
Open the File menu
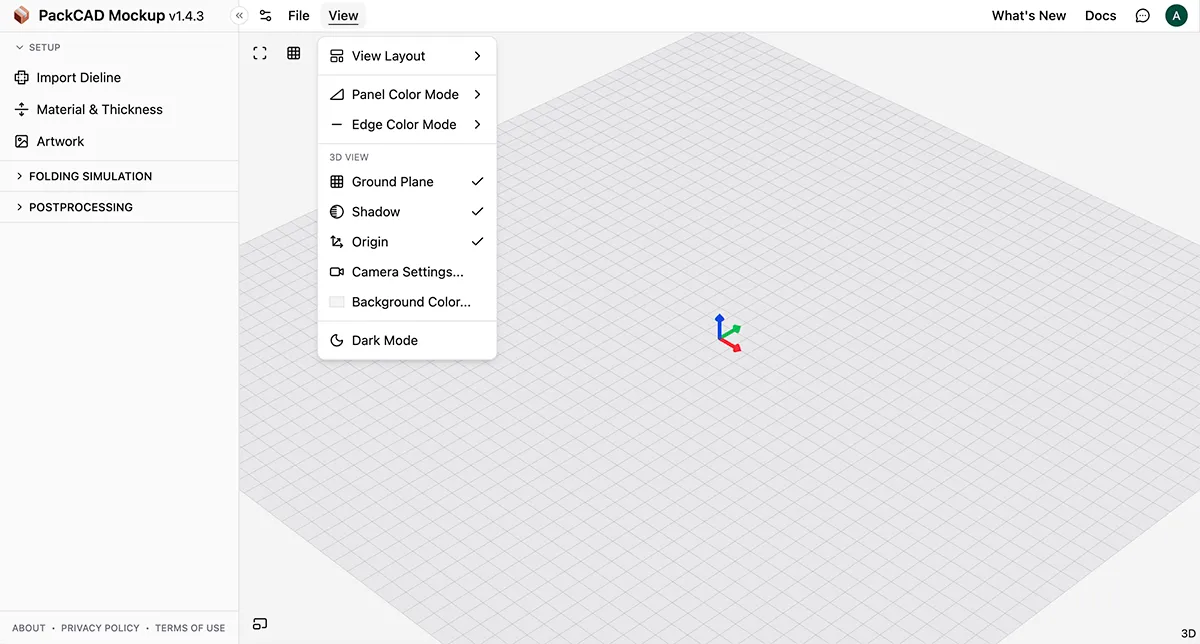tap(298, 16)
